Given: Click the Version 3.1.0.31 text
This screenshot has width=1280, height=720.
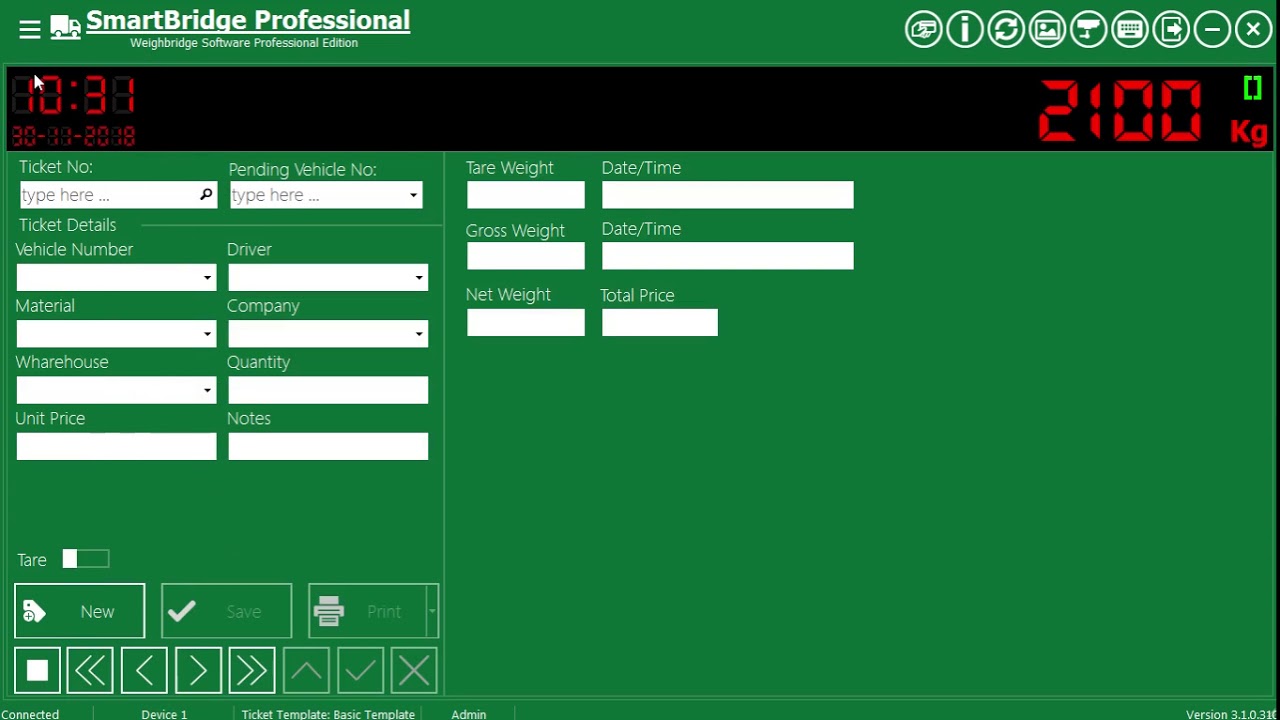Looking at the screenshot, I should point(1232,714).
